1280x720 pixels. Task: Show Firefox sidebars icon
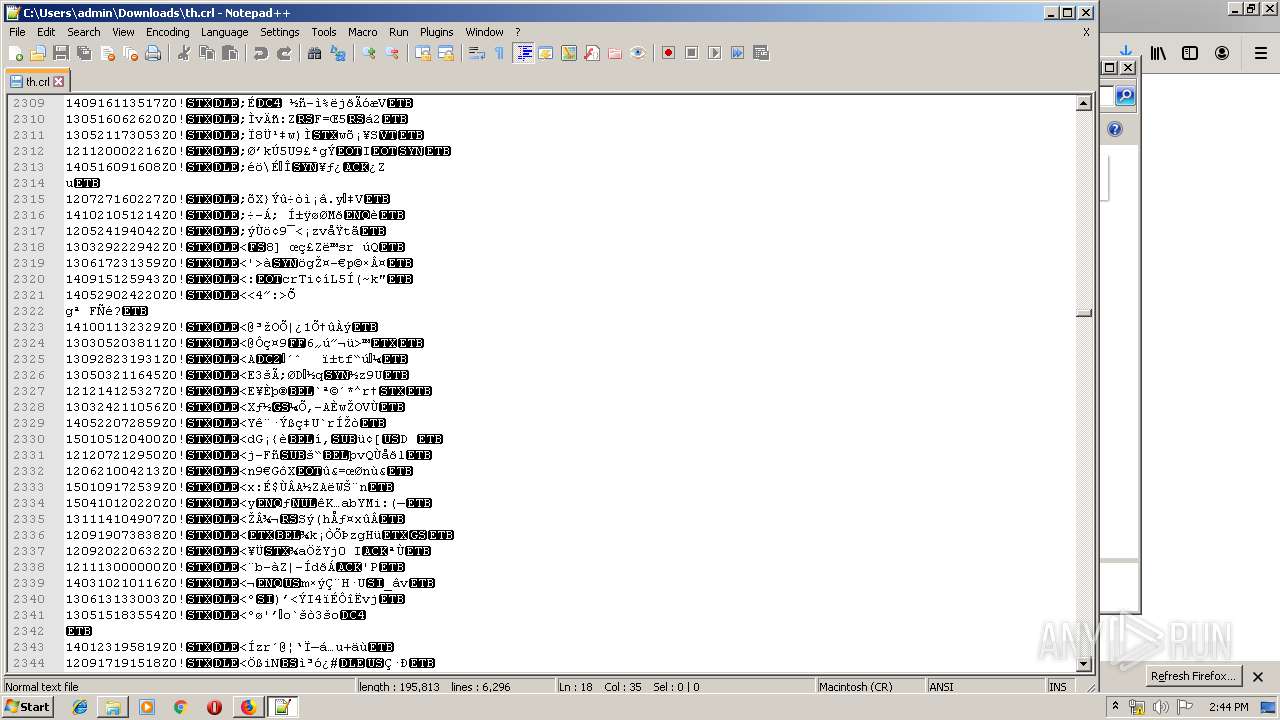(1190, 54)
